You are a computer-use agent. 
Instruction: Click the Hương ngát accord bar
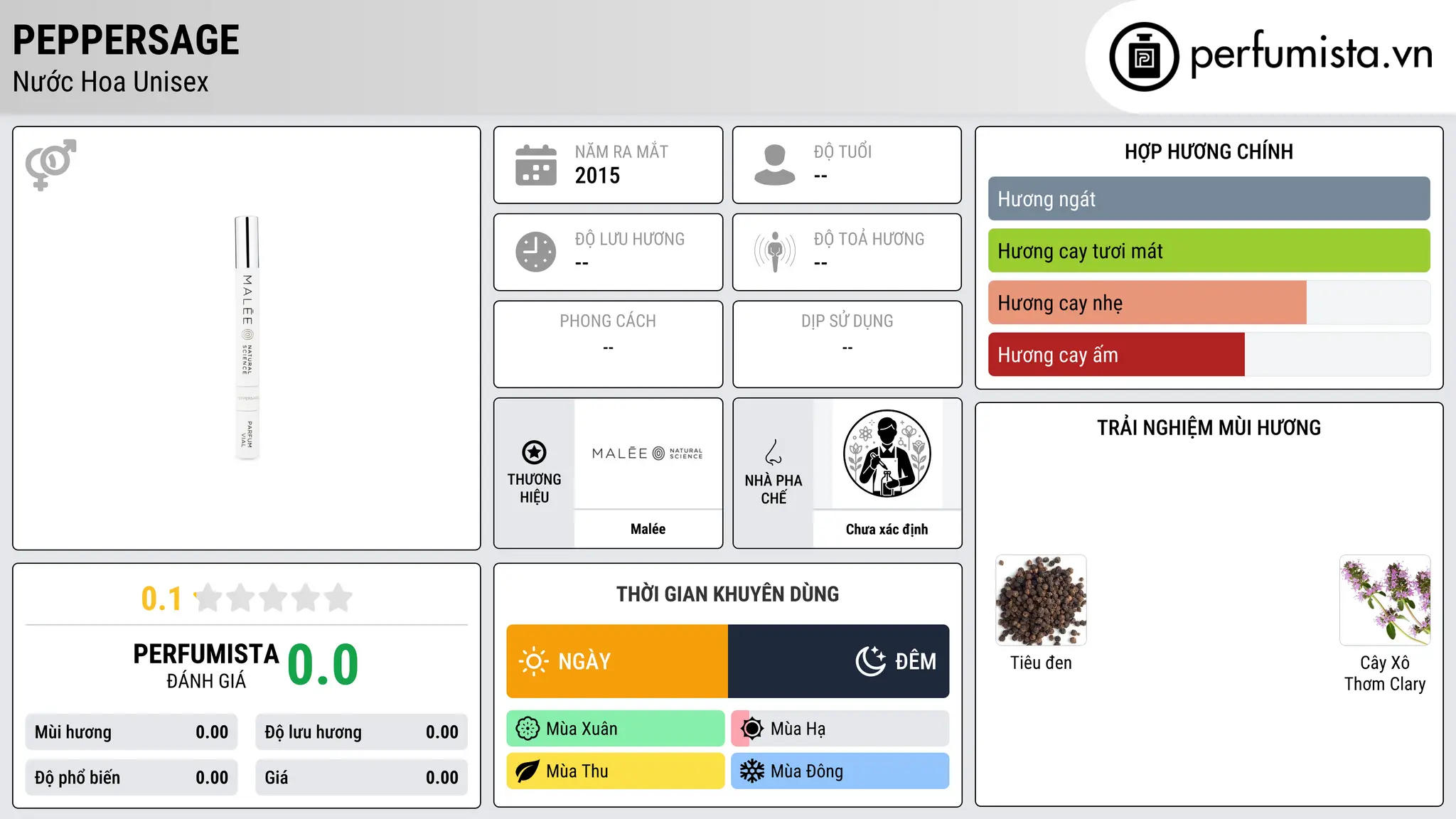click(x=1209, y=199)
